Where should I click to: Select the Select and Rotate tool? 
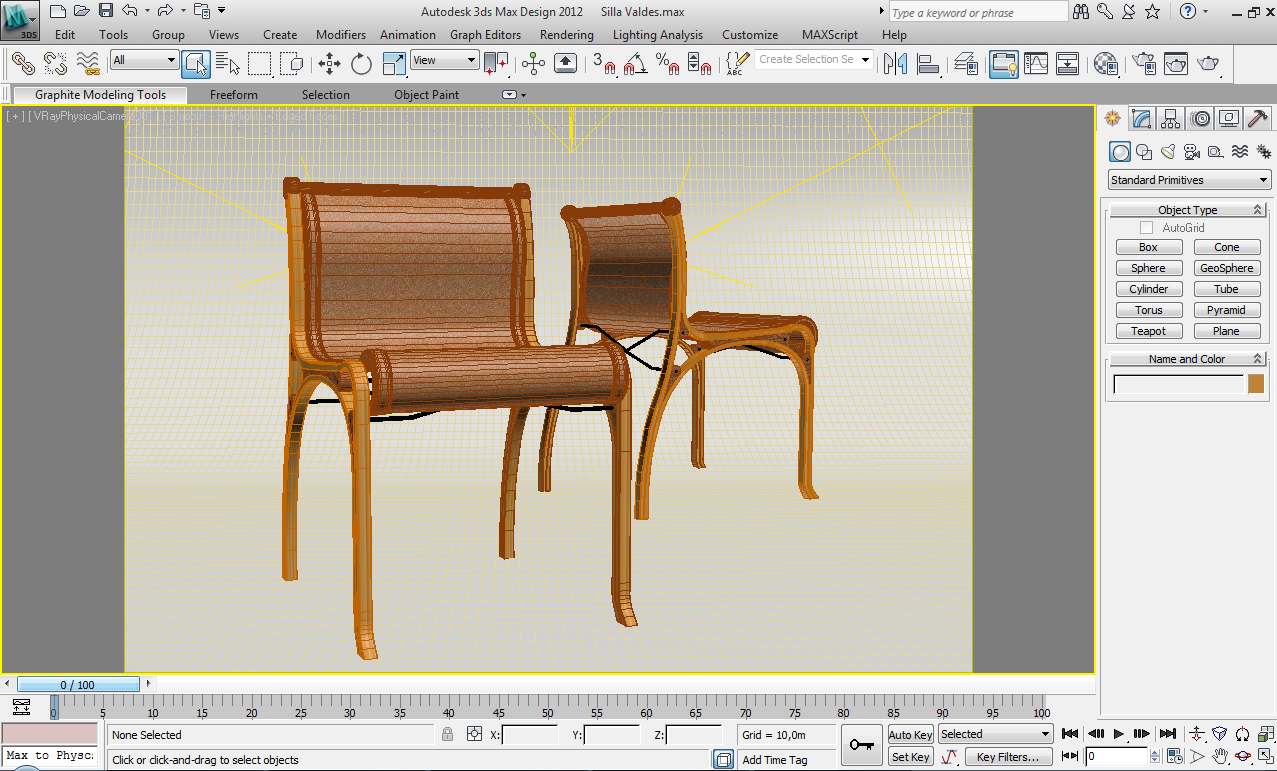[361, 64]
